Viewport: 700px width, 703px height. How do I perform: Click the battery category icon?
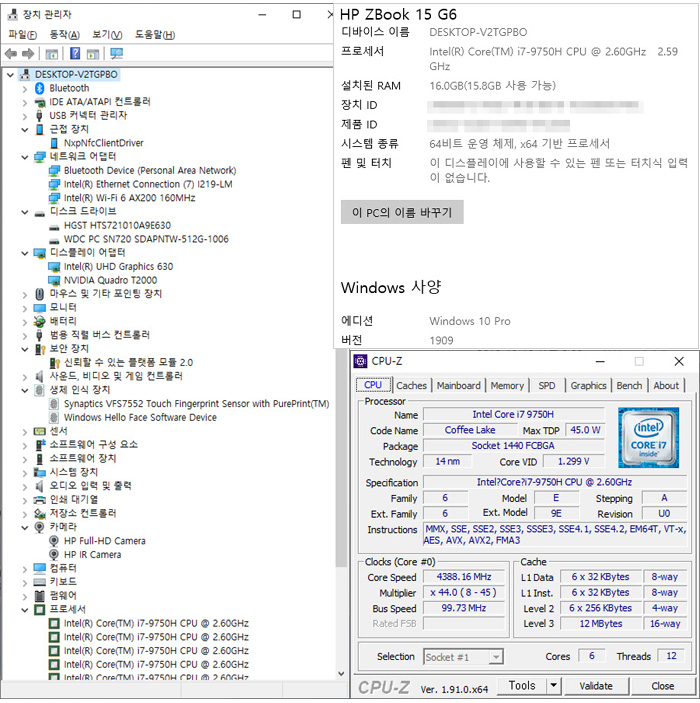(39, 321)
